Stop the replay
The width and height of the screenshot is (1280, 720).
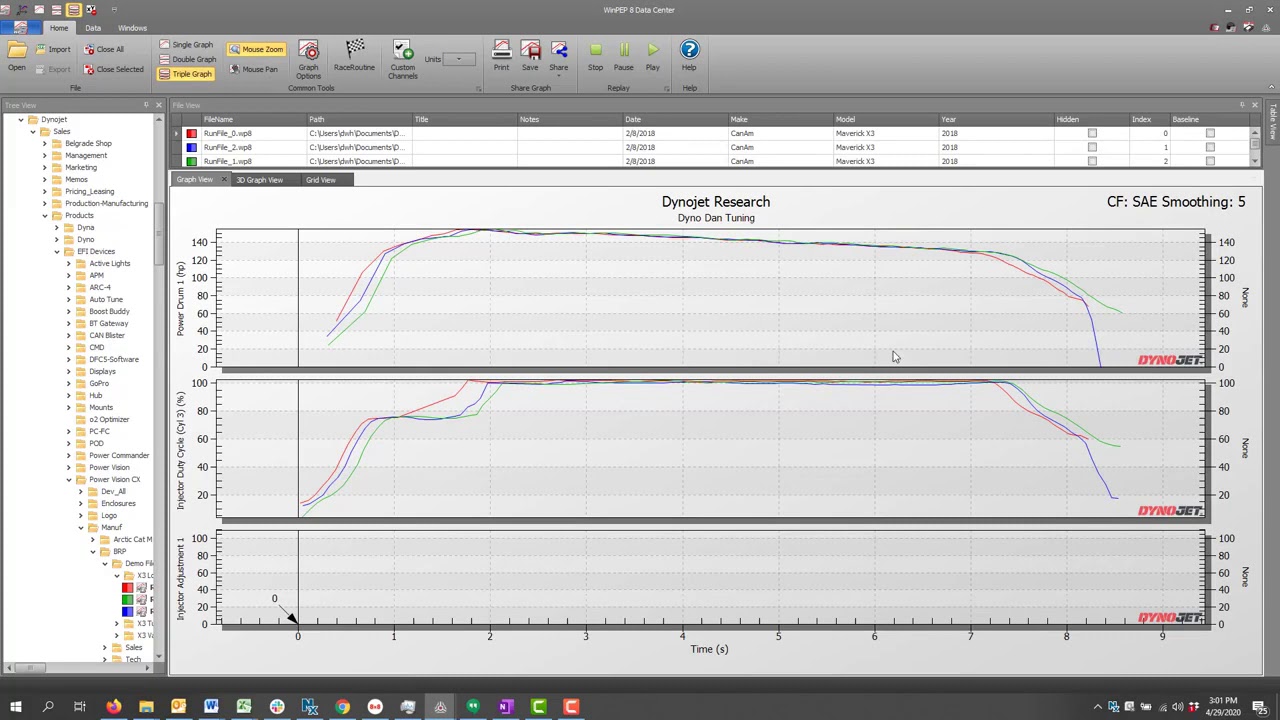coord(595,56)
